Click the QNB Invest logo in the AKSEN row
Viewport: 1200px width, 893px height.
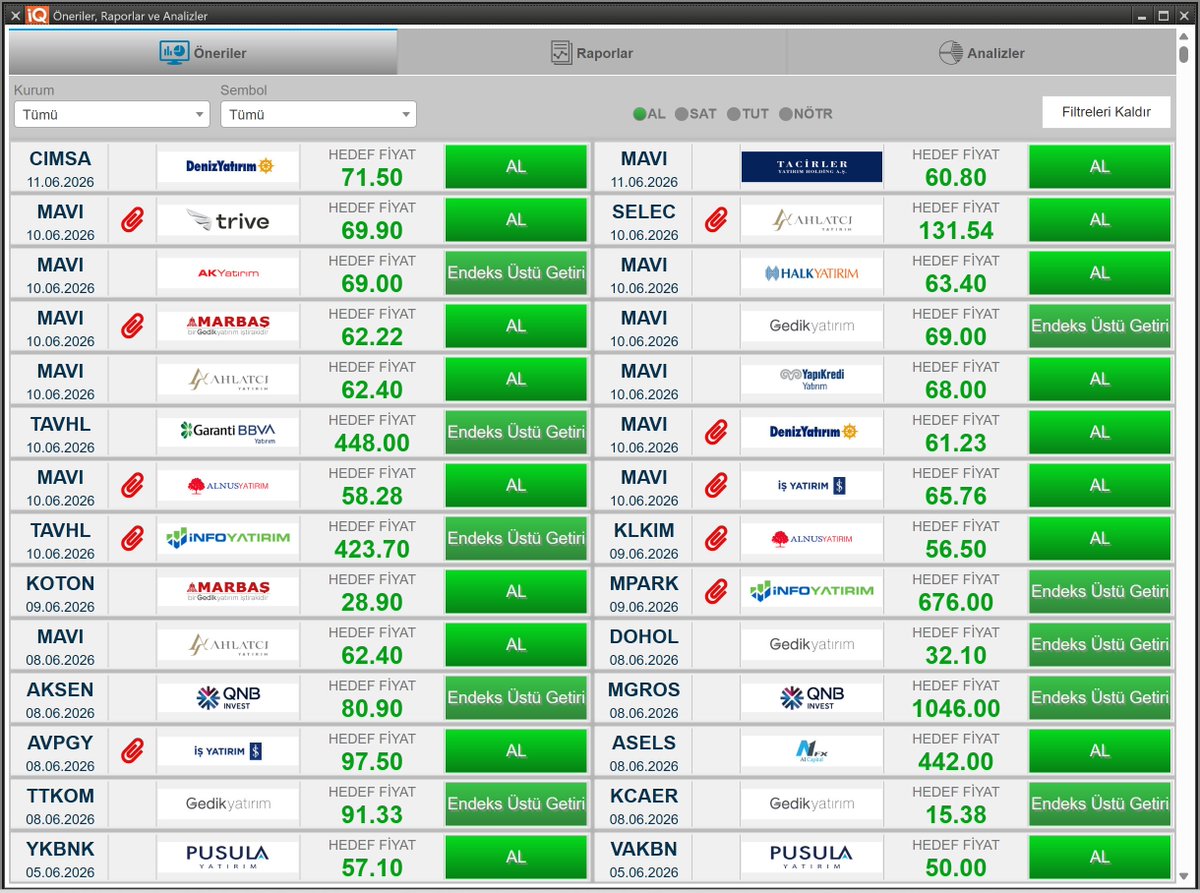[228, 697]
